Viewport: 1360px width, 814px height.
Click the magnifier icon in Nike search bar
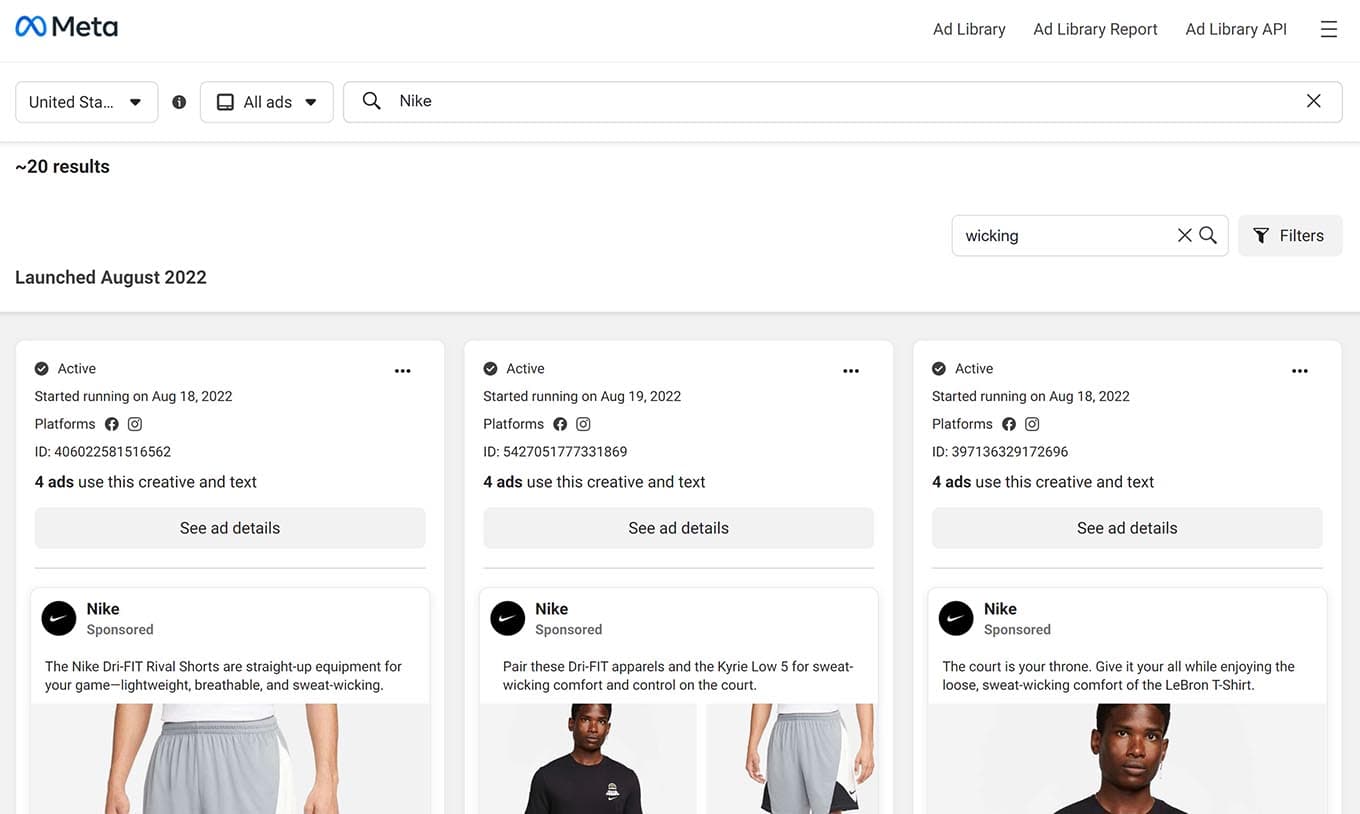coord(371,101)
